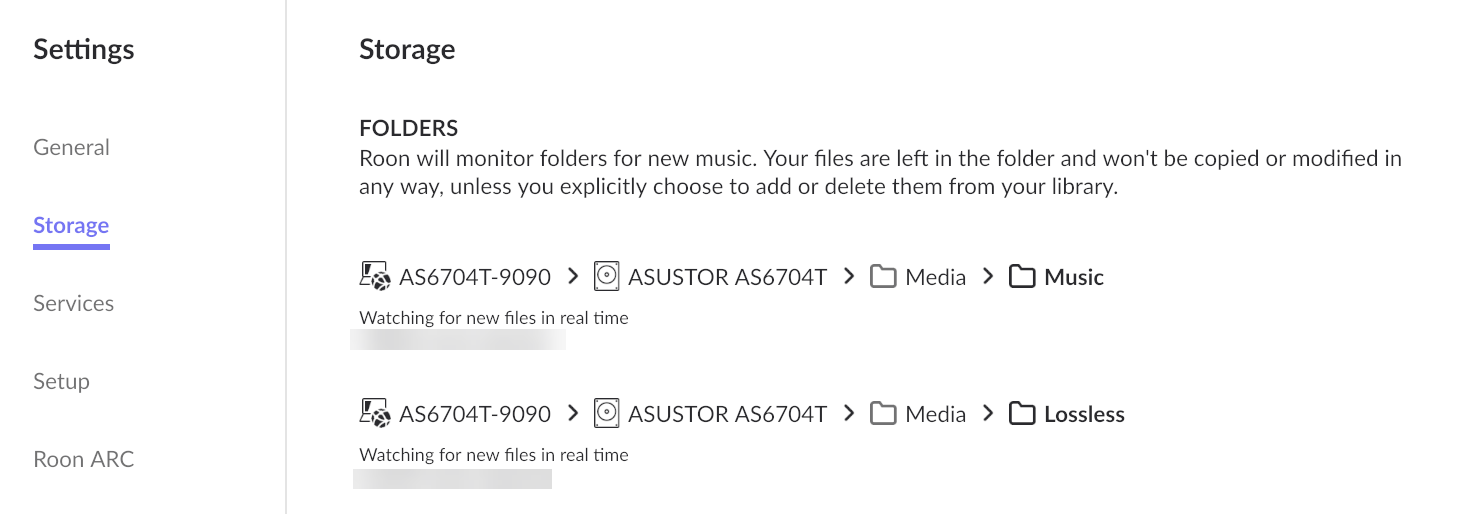This screenshot has height=514, width=1461.
Task: Click chevron after first AS6704T-9090
Action: coord(573,276)
